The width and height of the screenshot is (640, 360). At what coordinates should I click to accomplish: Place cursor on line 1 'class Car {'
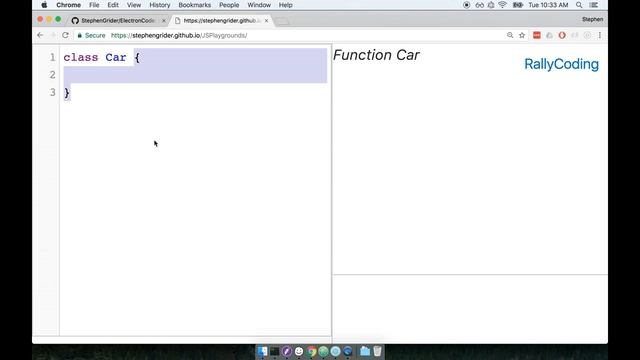click(x=101, y=58)
